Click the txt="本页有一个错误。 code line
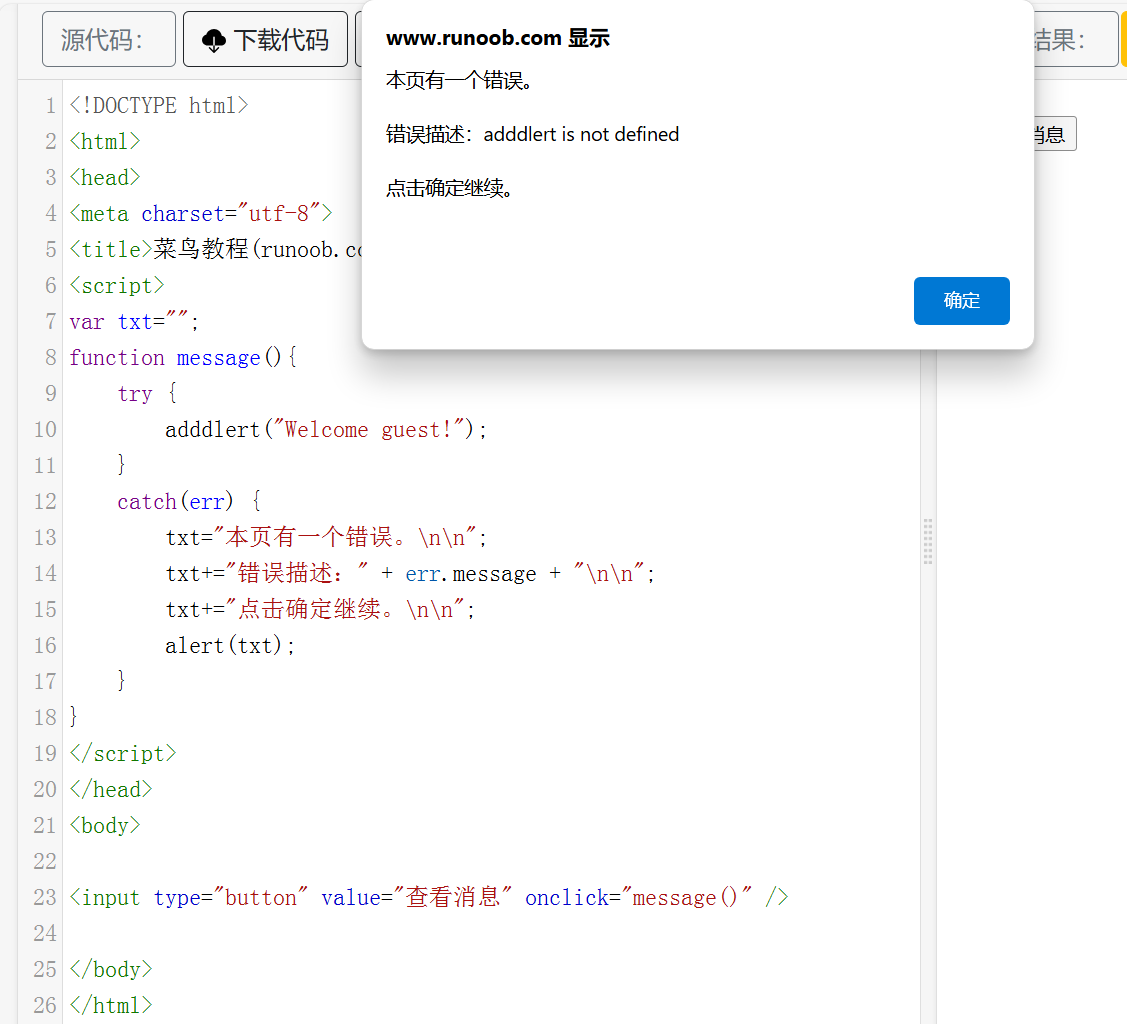This screenshot has height=1024, width=1127. point(326,537)
